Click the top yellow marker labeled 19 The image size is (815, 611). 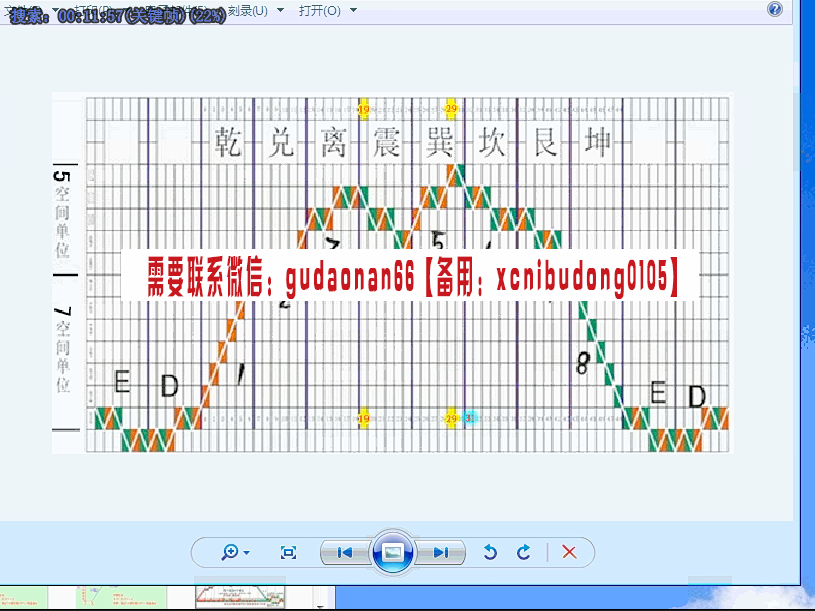point(363,108)
